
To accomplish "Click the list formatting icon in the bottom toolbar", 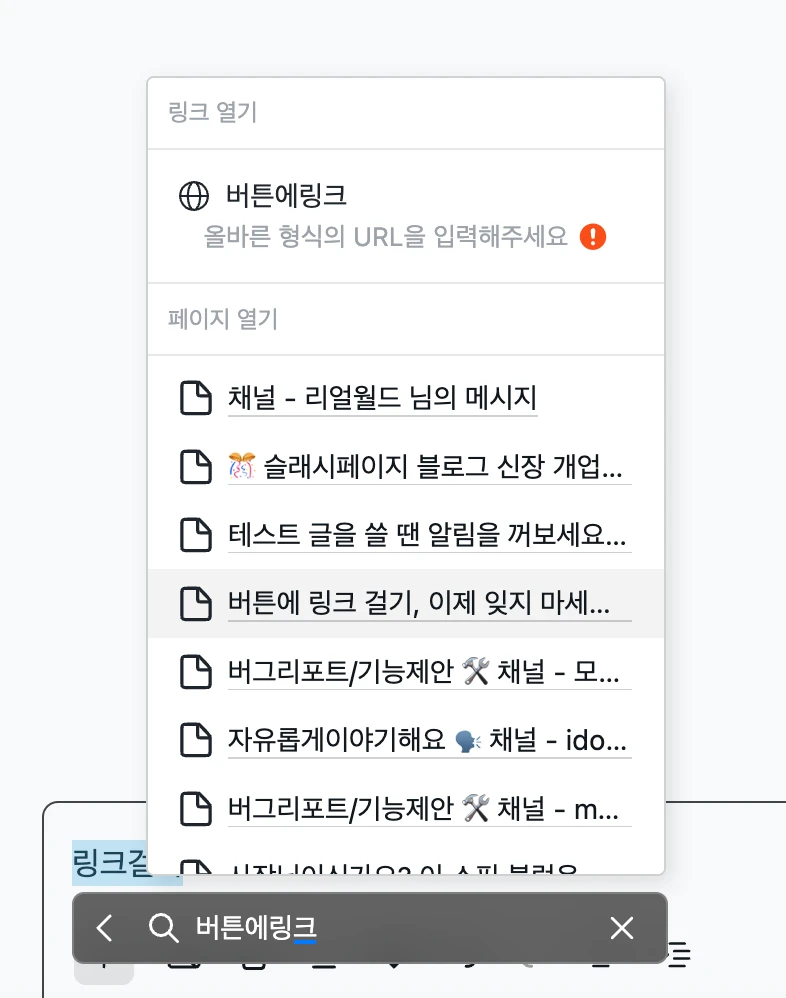I will pyautogui.click(x=680, y=957).
